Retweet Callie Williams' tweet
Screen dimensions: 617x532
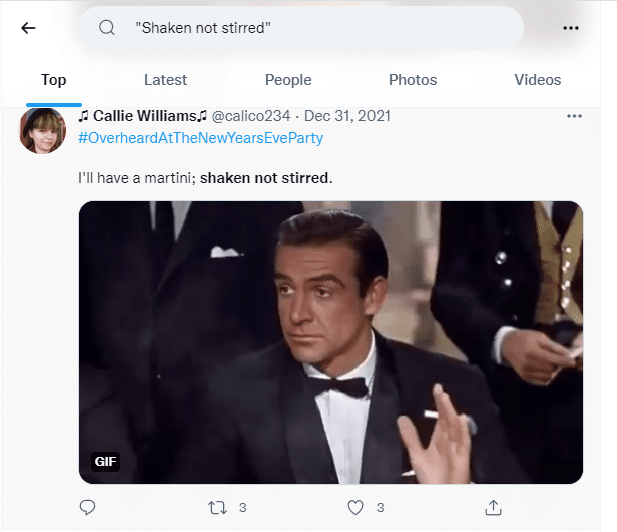[217, 508]
